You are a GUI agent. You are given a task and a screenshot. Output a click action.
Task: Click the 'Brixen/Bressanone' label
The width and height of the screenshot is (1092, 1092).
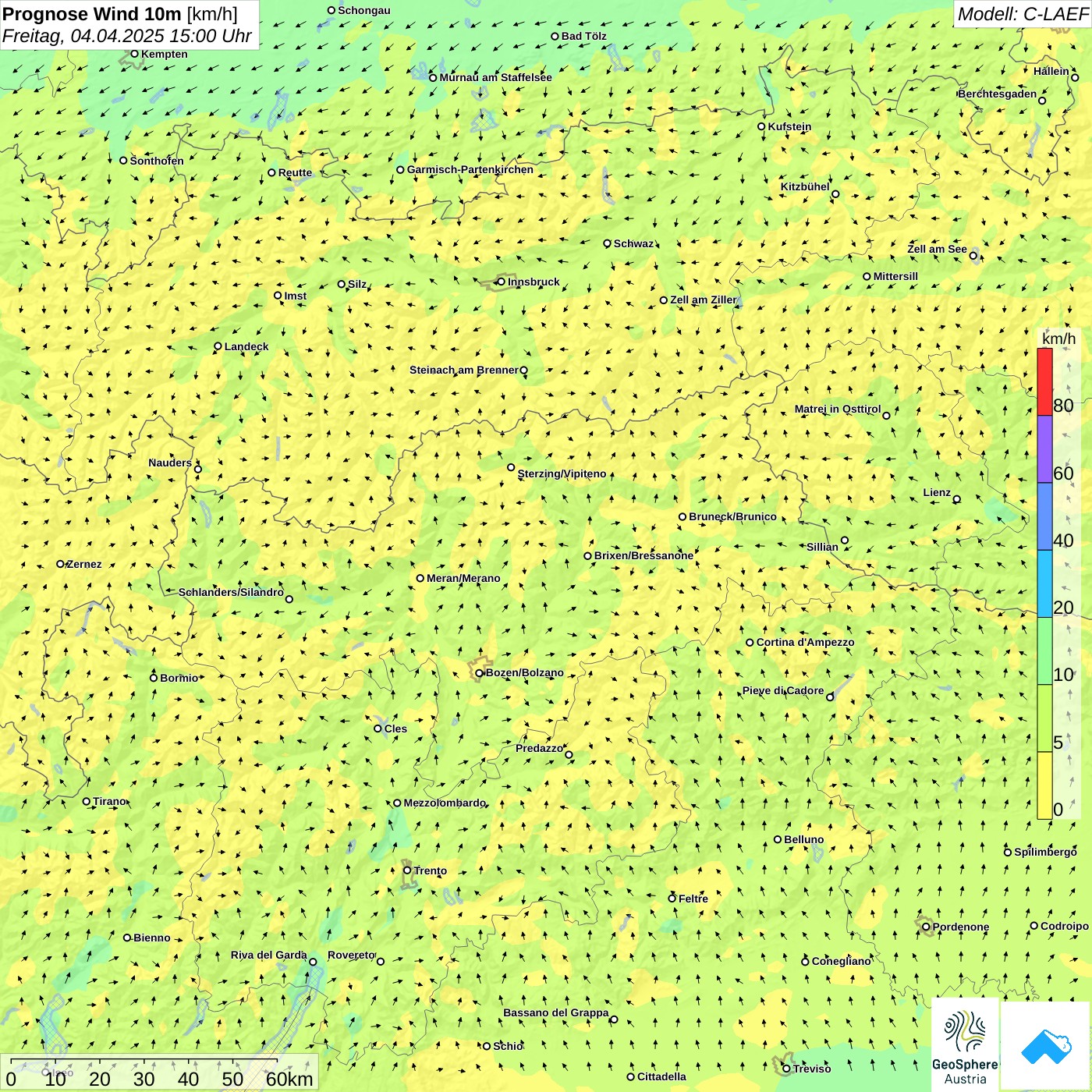point(643,555)
